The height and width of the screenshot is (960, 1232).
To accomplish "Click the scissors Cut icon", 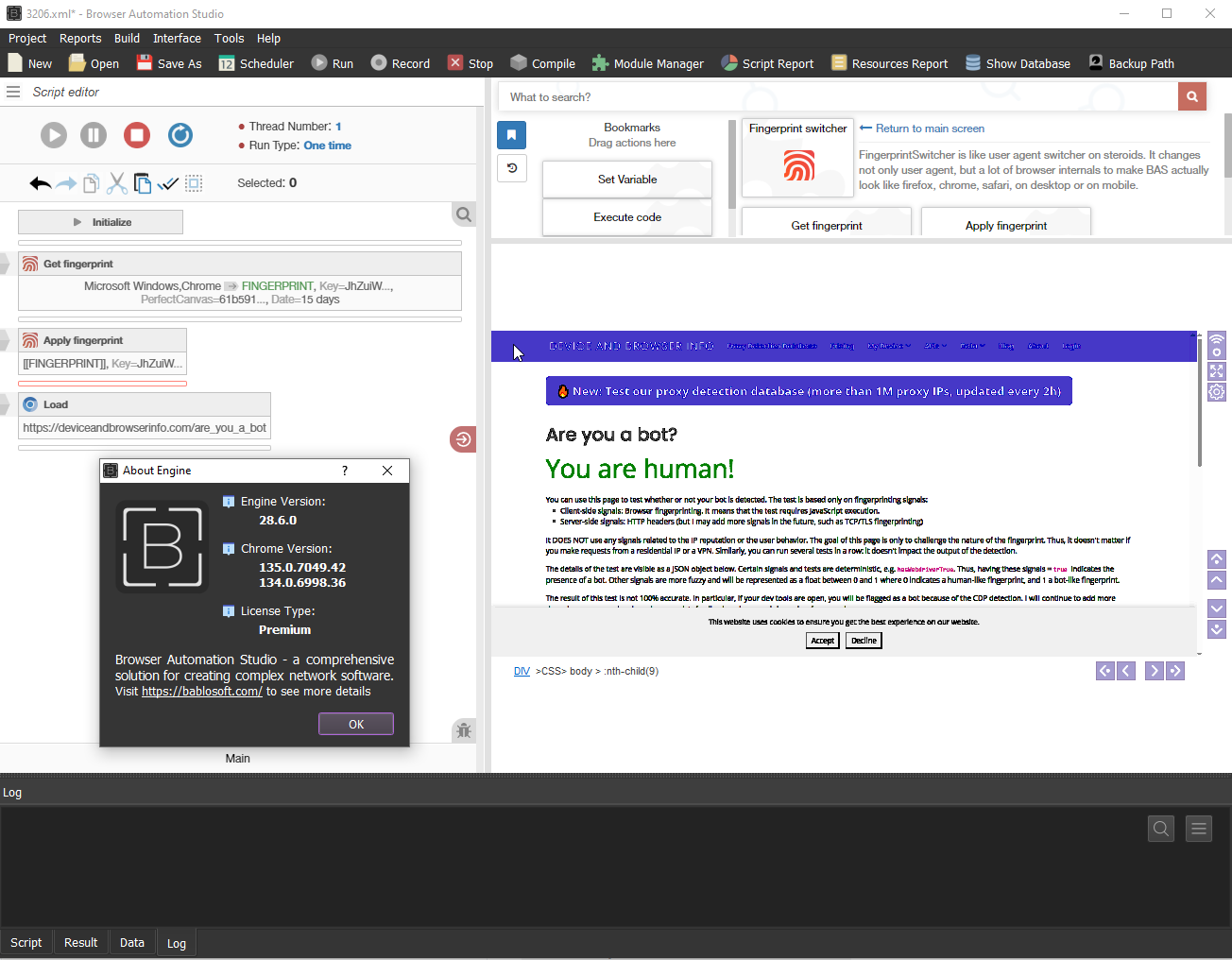I will [117, 183].
